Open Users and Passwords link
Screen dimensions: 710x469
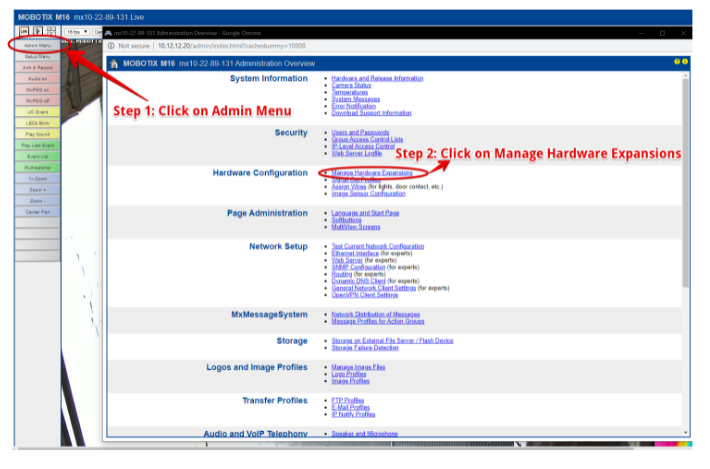click(x=360, y=132)
